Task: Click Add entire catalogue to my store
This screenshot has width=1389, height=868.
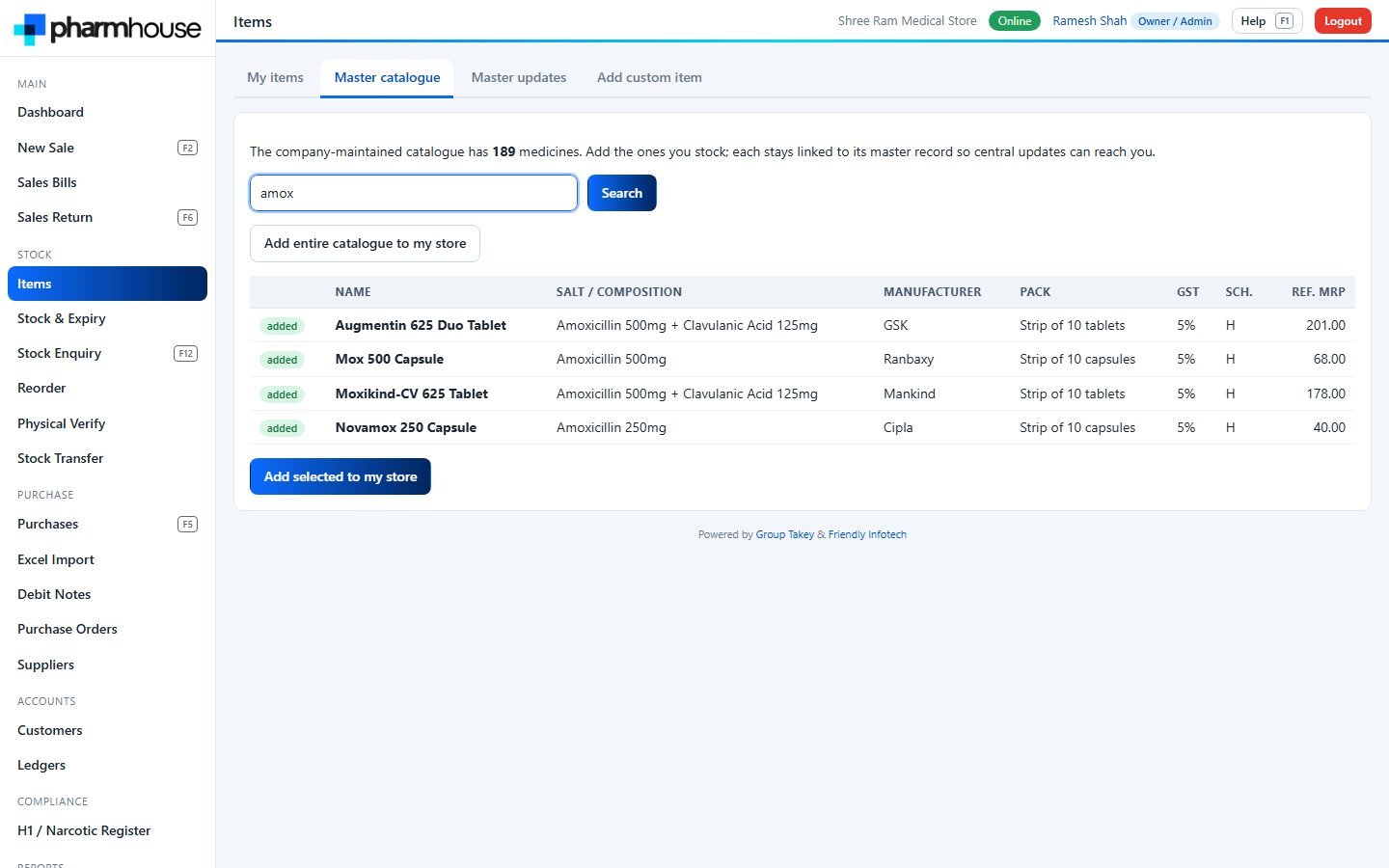Action: (365, 243)
